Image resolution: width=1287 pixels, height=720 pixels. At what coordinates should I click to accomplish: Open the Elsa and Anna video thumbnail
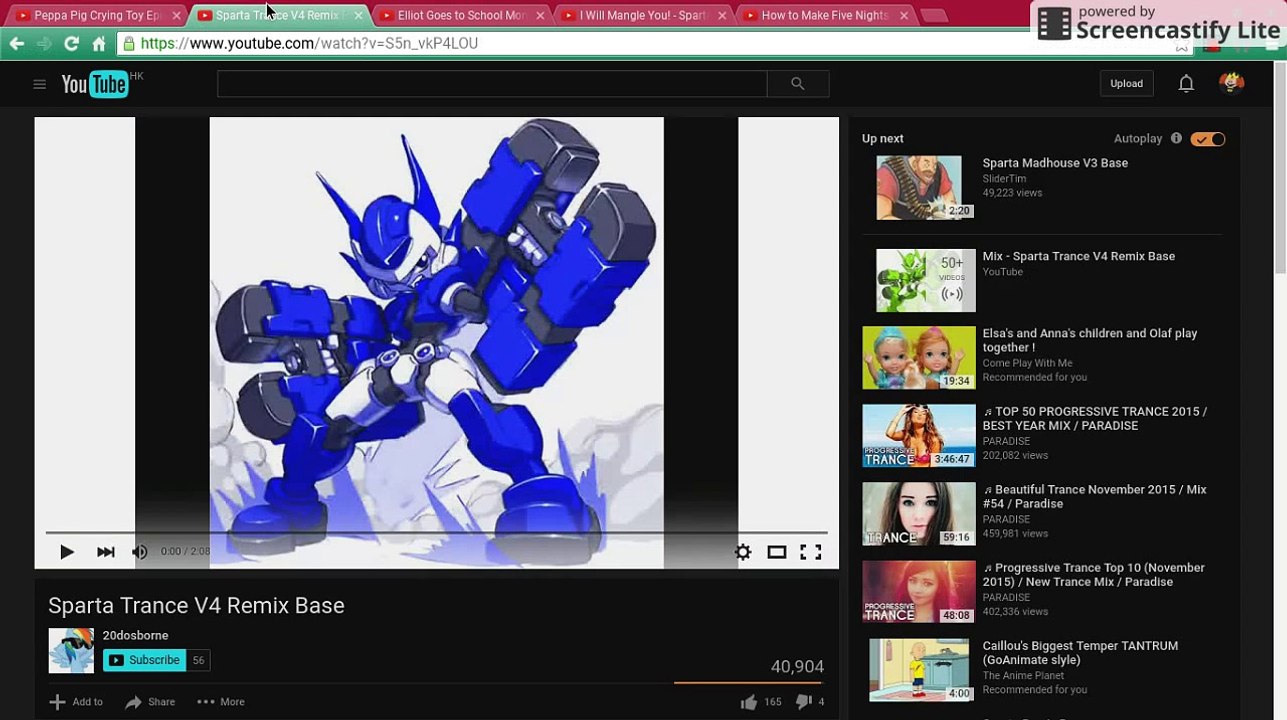coord(919,357)
